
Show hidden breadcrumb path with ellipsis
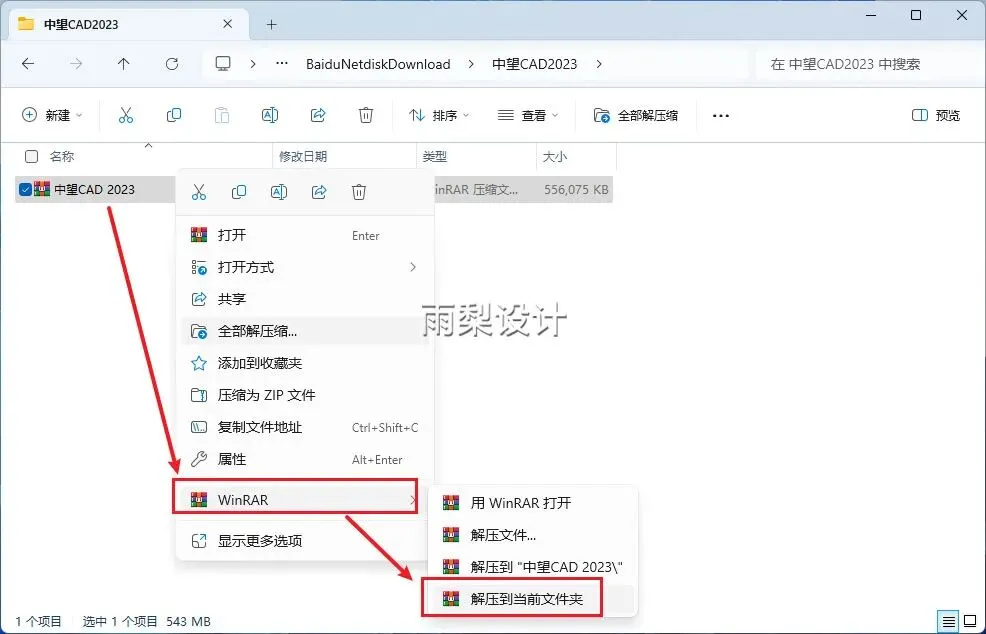[282, 64]
